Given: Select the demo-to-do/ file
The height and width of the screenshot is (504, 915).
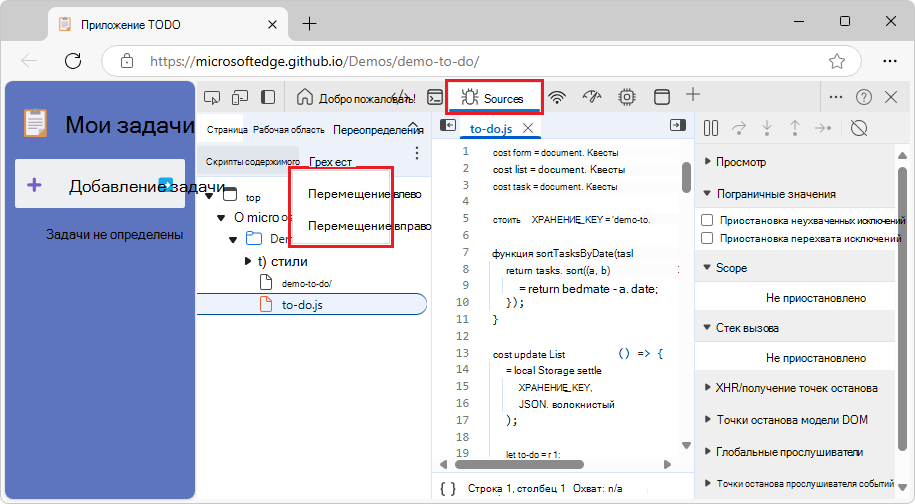Looking at the screenshot, I should (306, 284).
